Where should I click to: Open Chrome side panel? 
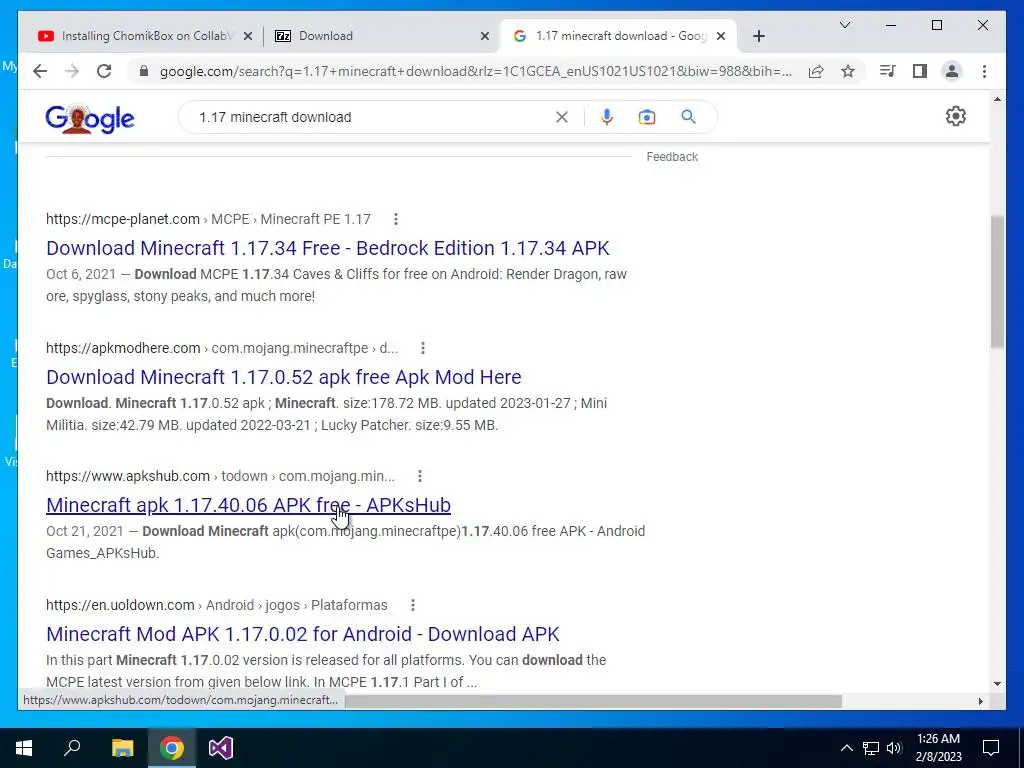(920, 71)
